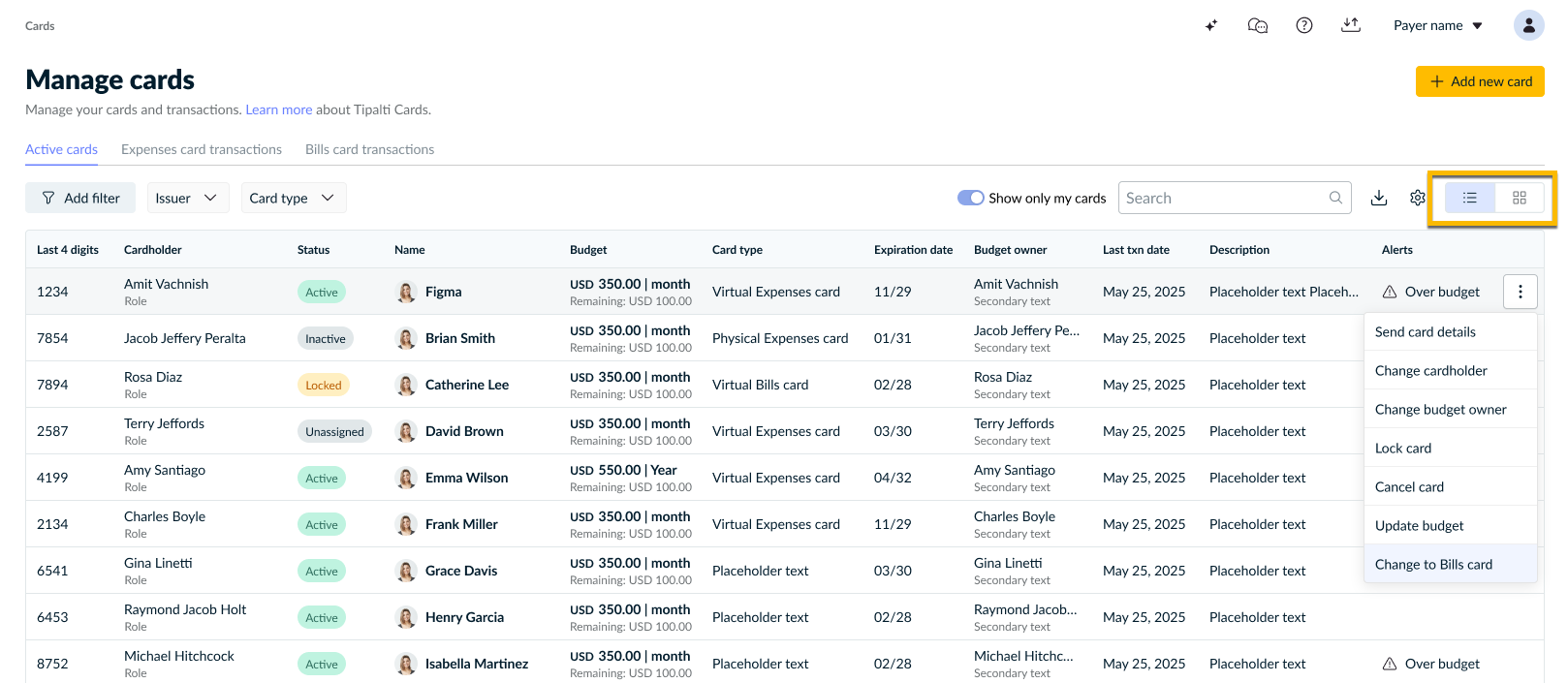This screenshot has height=683, width=1568.
Task: Focus the Search input field
Action: (1235, 198)
